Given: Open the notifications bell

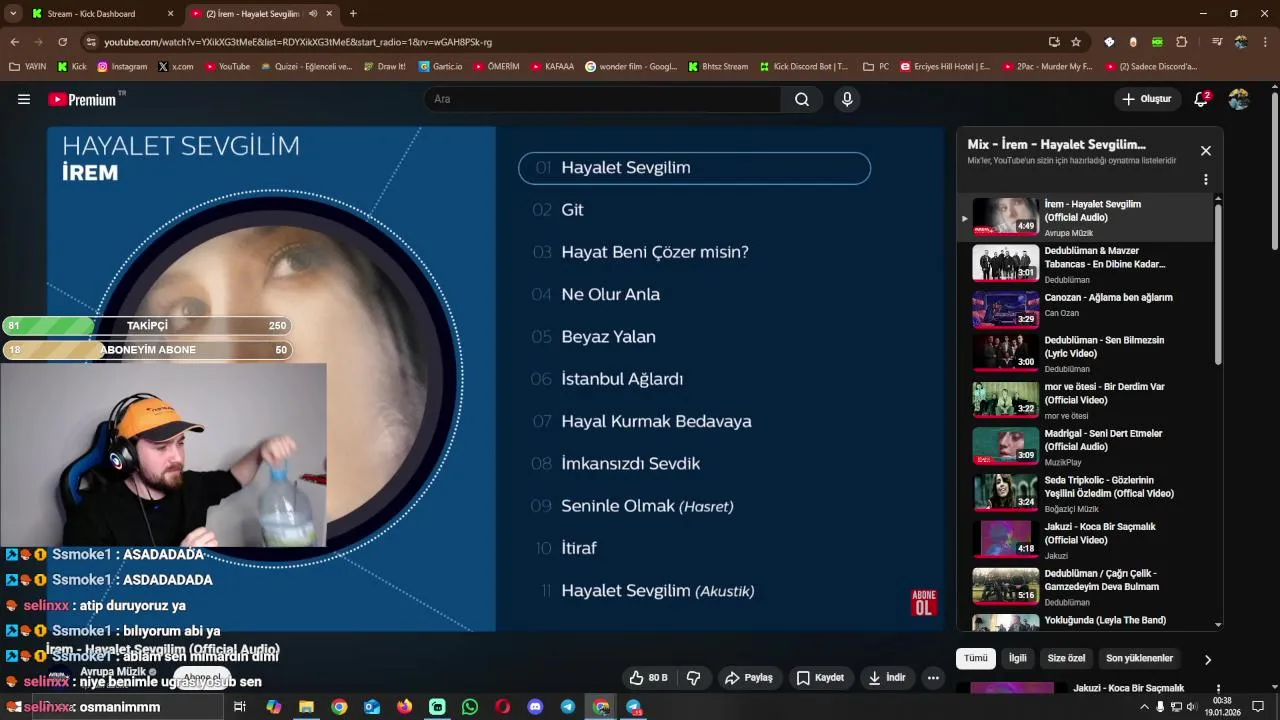Looking at the screenshot, I should [x=1202, y=99].
